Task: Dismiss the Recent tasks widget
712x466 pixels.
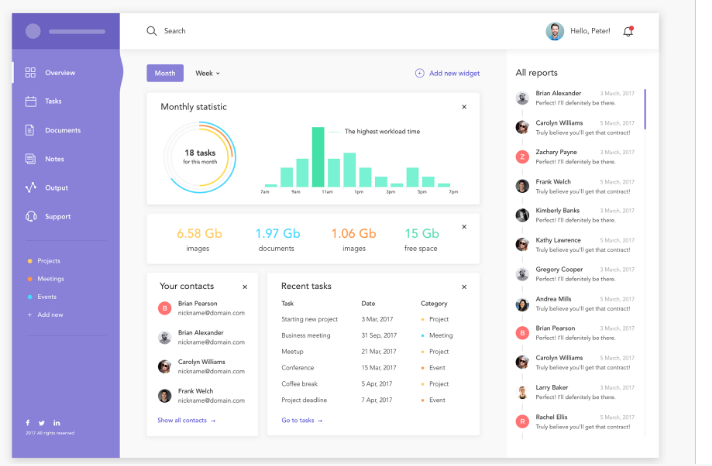Action: coord(464,287)
